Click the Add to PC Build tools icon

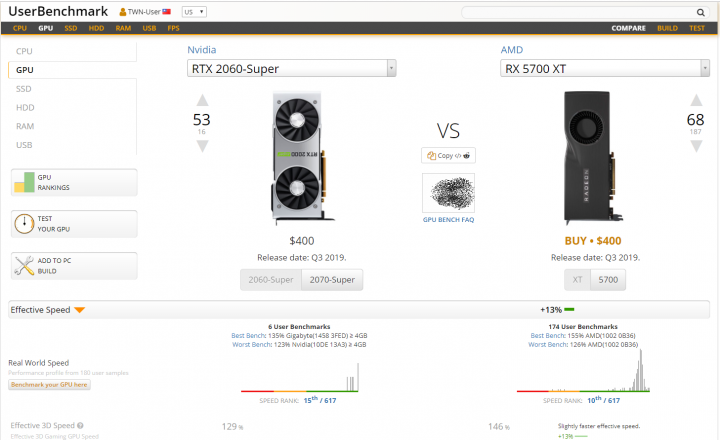tap(24, 265)
